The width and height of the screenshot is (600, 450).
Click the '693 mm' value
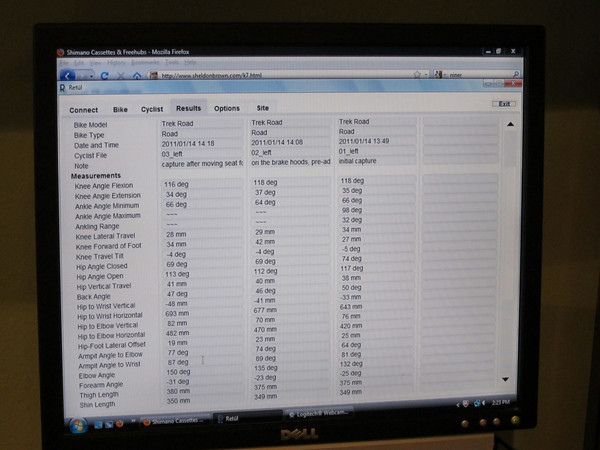click(177, 313)
